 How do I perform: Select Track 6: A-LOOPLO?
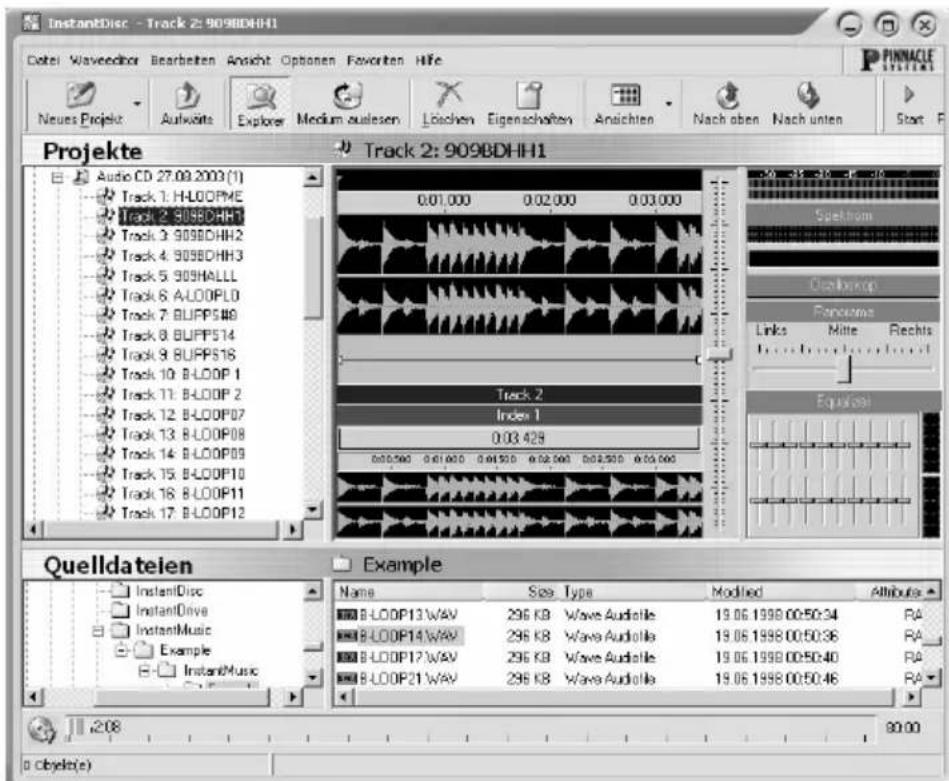tap(180, 295)
